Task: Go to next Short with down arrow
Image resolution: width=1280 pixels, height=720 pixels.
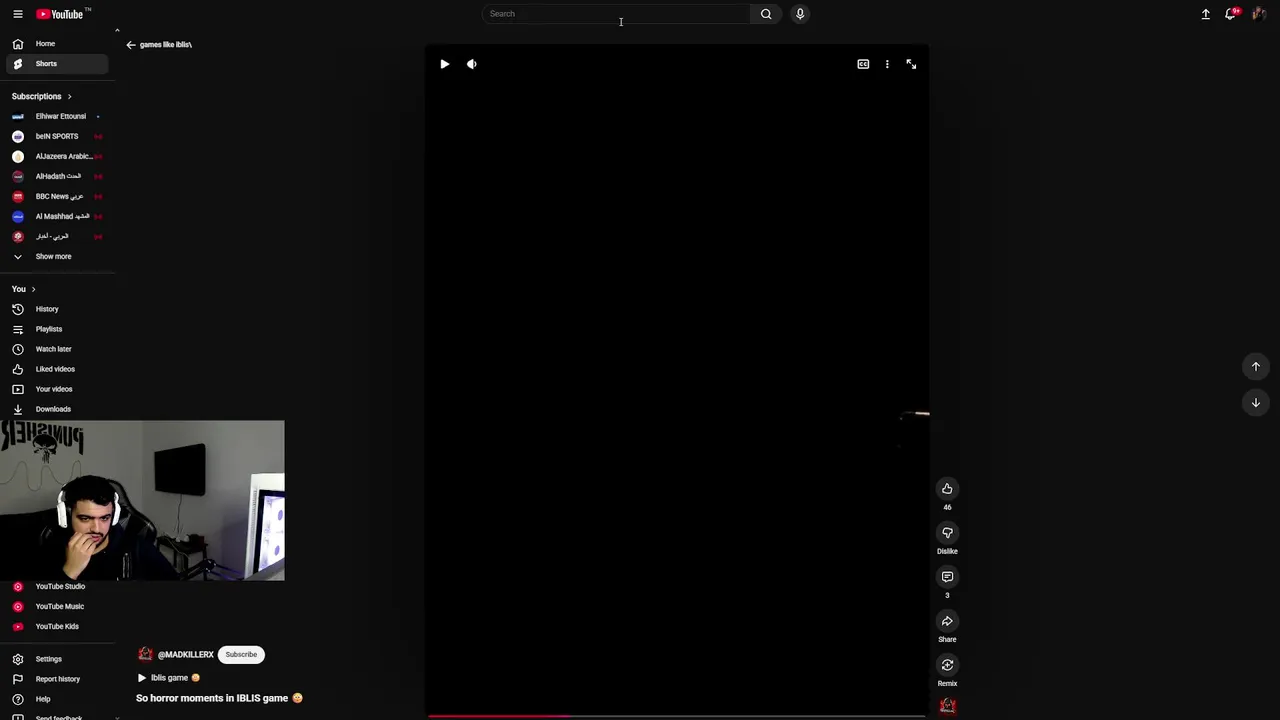Action: [1256, 402]
